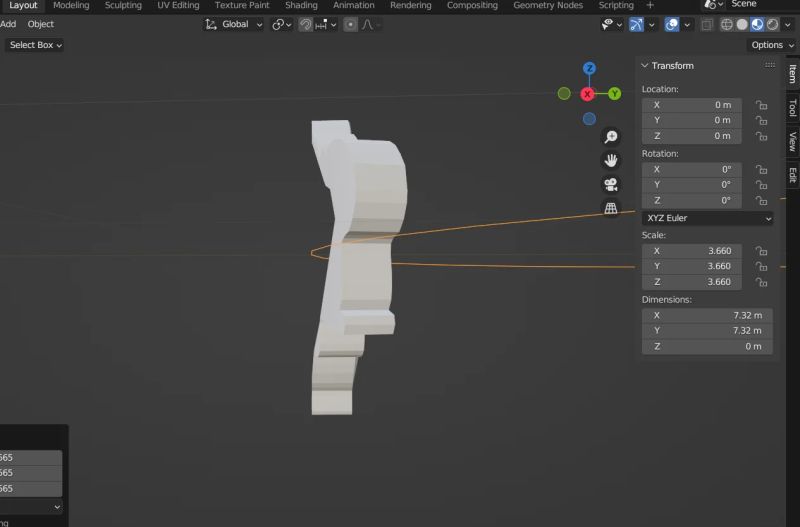
Task: Open the pivot point dropdown
Action: click(x=282, y=24)
